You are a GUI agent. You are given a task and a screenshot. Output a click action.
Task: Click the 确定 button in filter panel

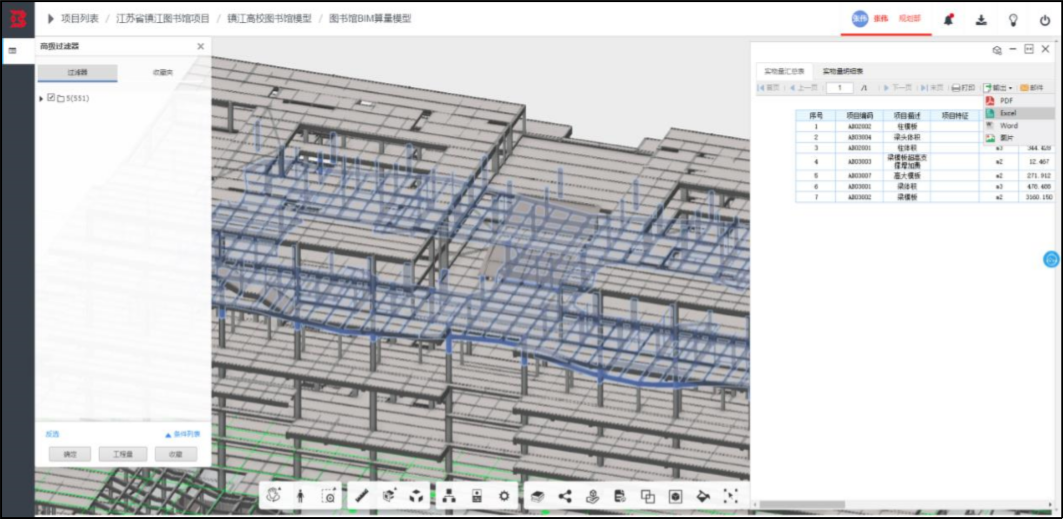click(70, 454)
